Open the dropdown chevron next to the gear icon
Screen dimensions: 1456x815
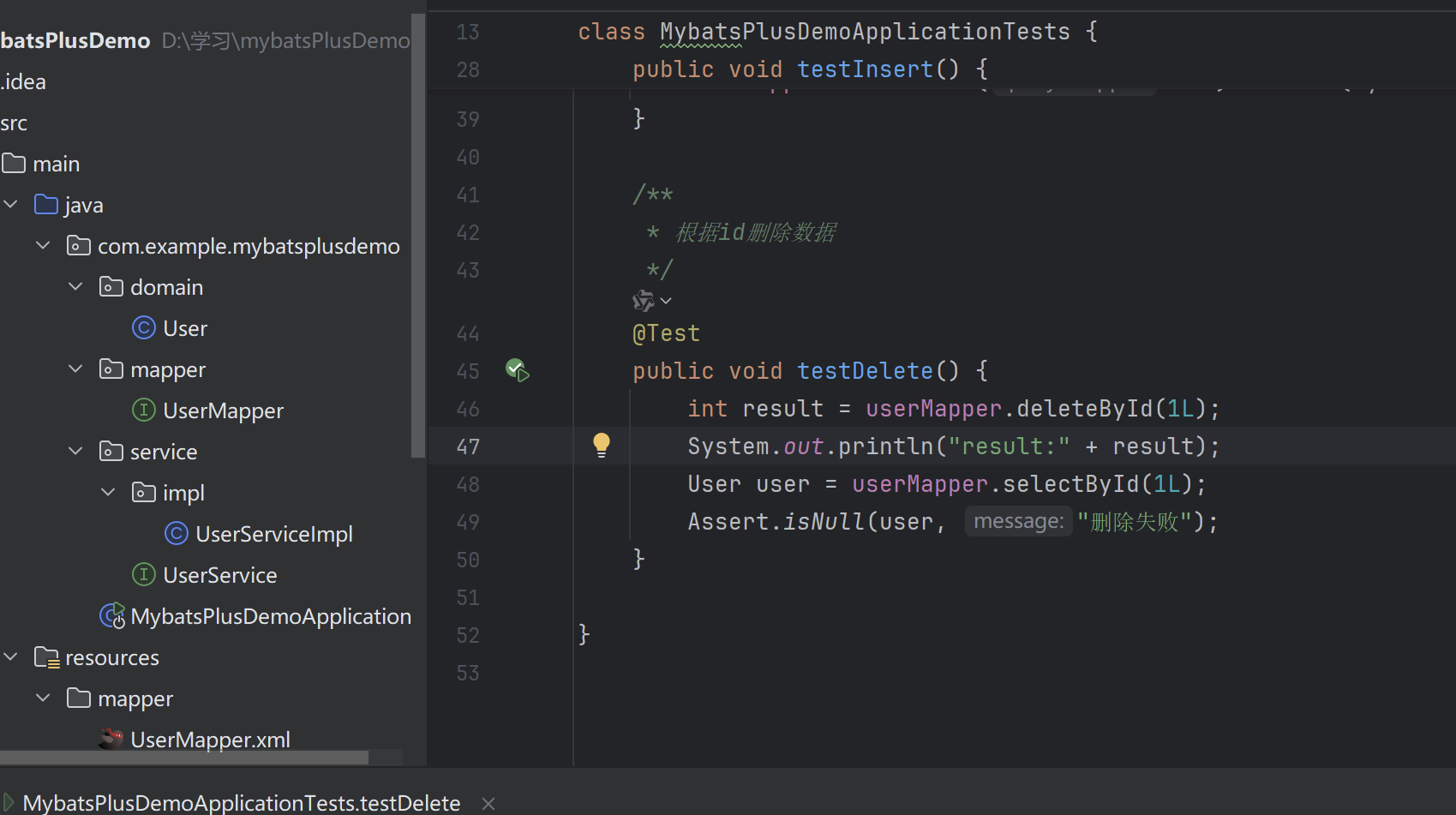(666, 301)
